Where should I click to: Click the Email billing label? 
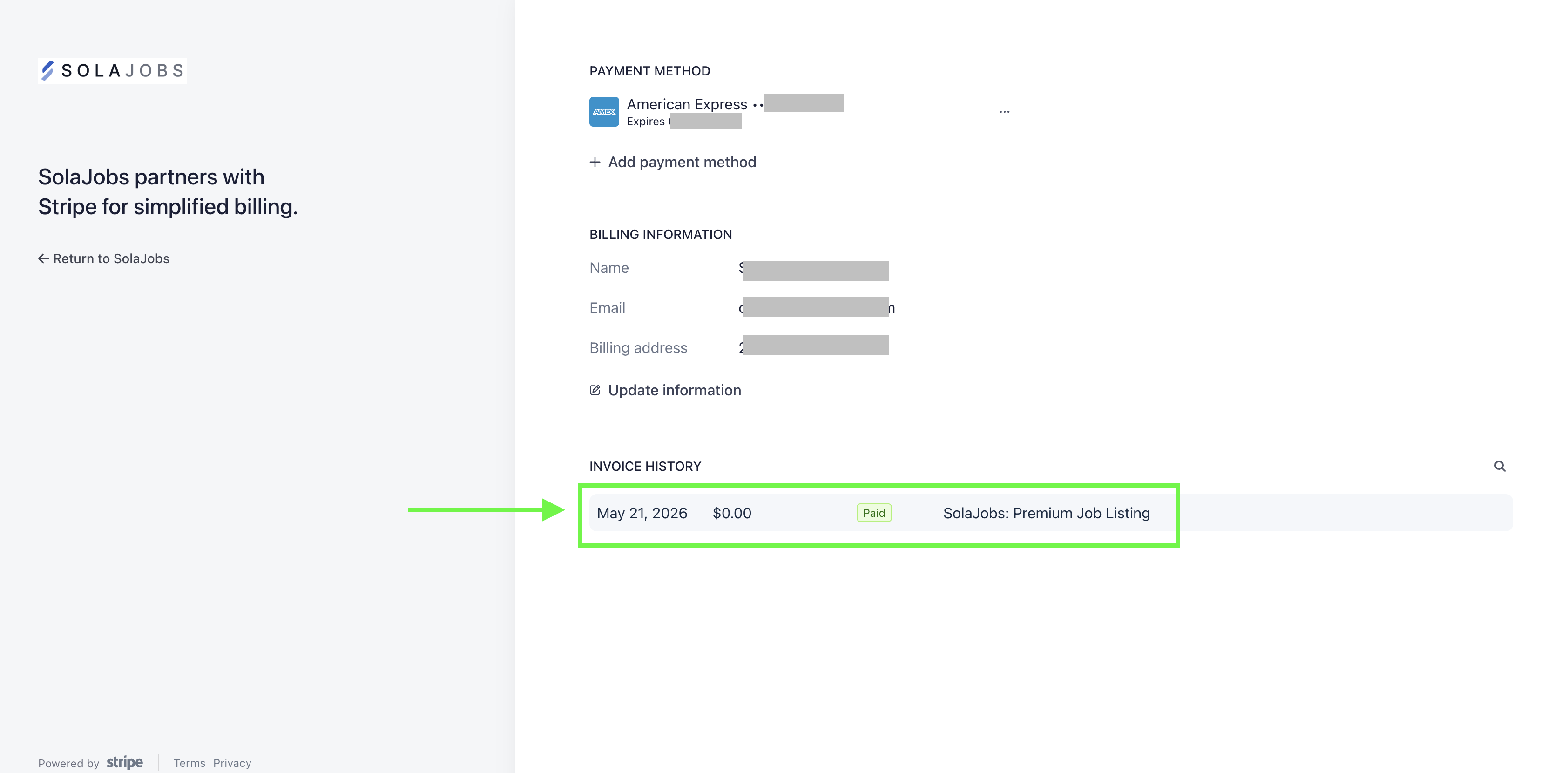coord(607,308)
